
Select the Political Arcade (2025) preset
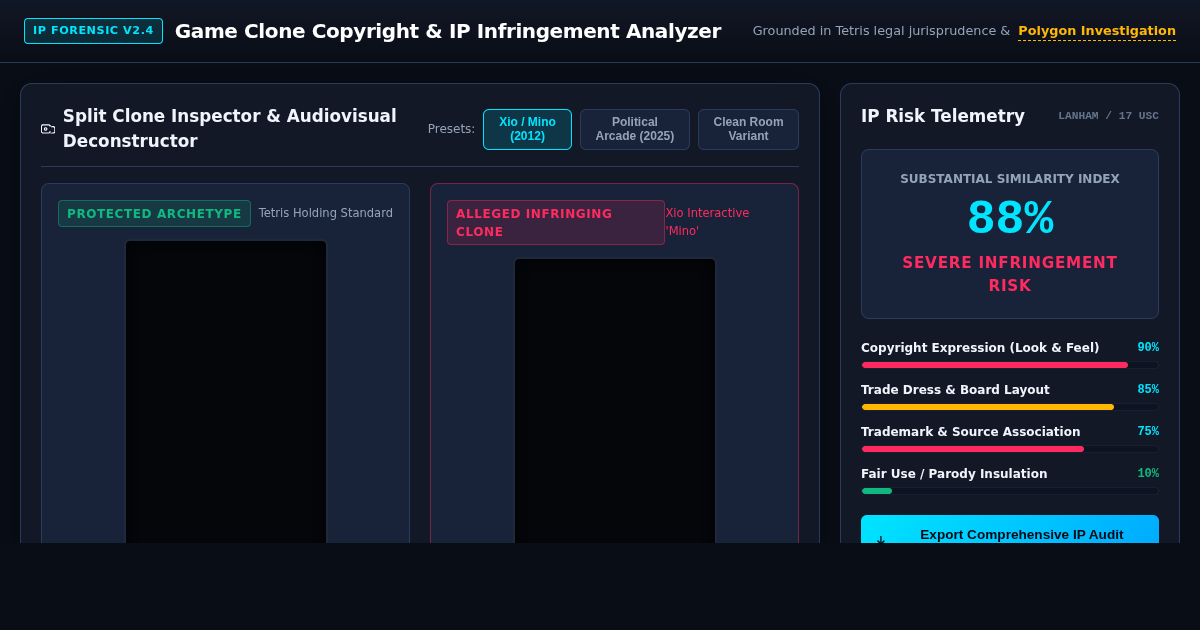tap(635, 129)
